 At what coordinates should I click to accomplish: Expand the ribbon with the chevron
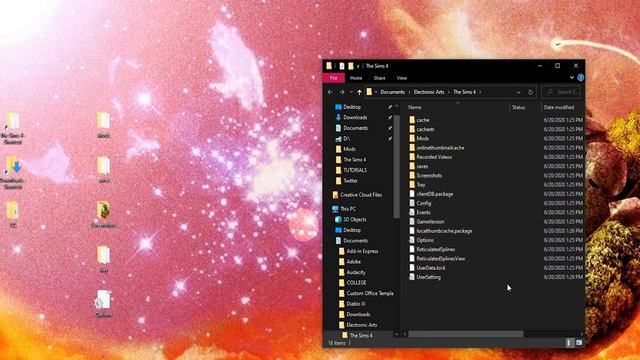[x=571, y=78]
